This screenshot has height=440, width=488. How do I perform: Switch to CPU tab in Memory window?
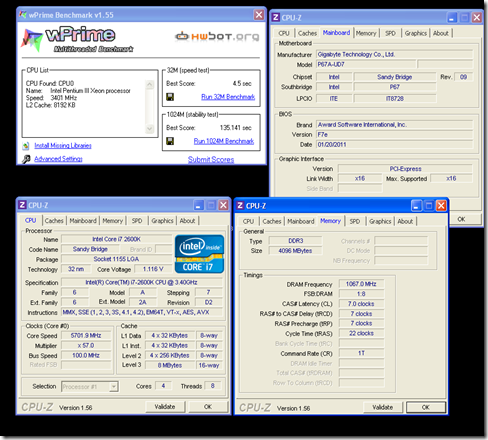[248, 221]
